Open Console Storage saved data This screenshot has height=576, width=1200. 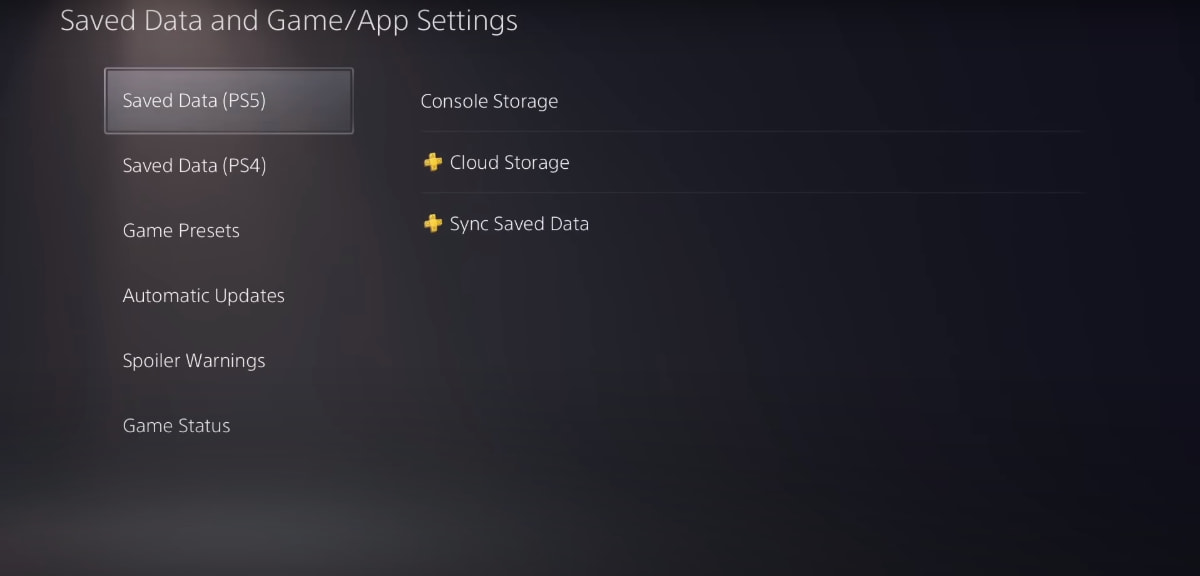pyautogui.click(x=752, y=101)
